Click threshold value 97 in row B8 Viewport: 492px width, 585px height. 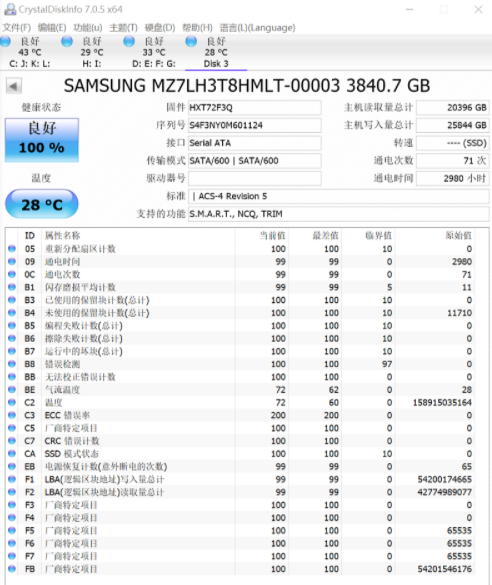[387, 364]
